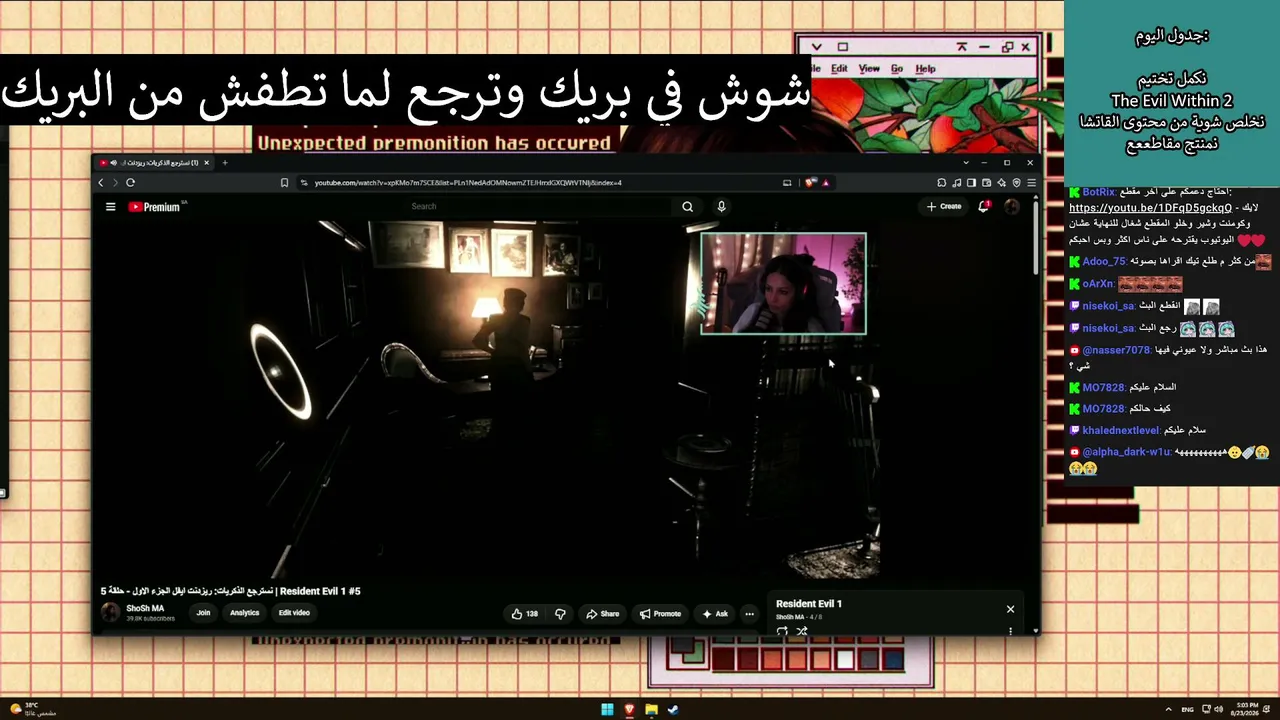Click the webcam overlay in the video

point(783,283)
